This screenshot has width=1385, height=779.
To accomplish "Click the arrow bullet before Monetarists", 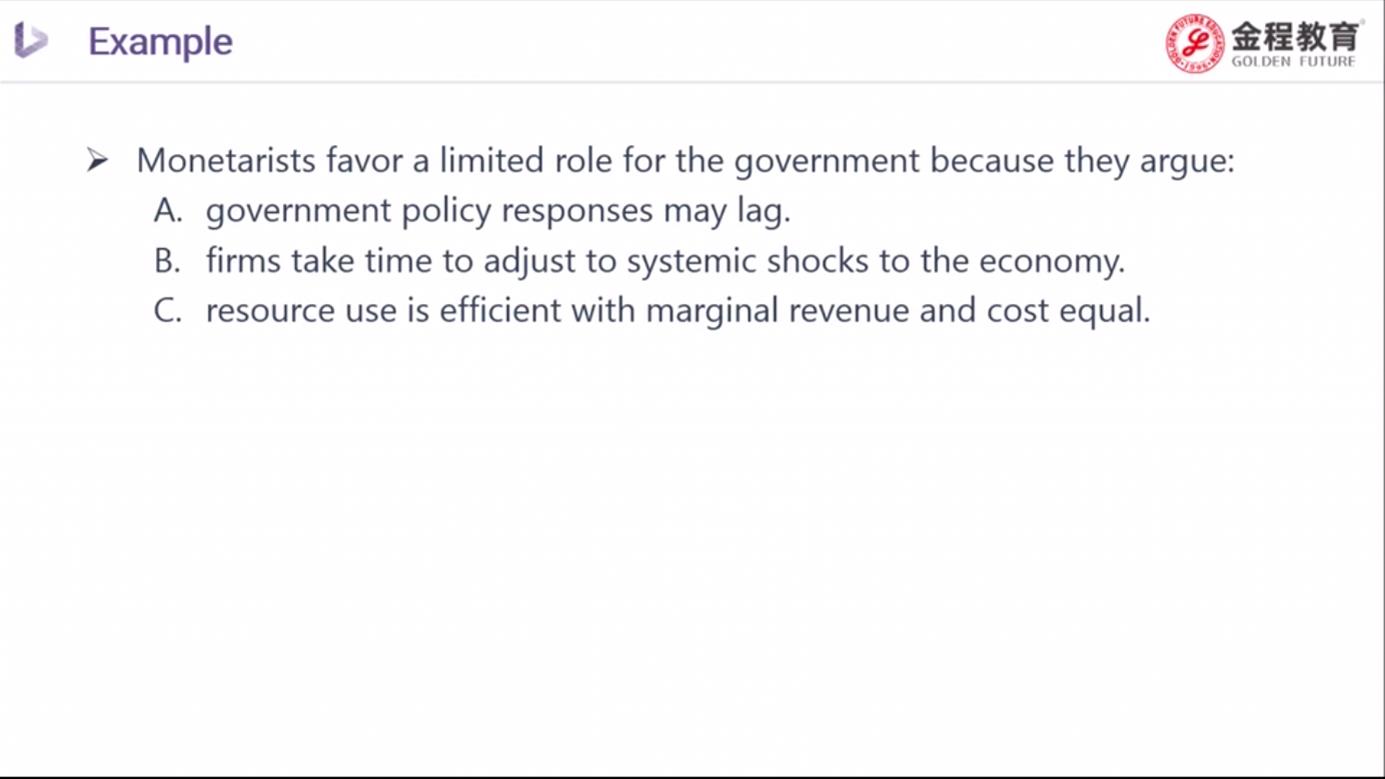I will click(x=97, y=160).
